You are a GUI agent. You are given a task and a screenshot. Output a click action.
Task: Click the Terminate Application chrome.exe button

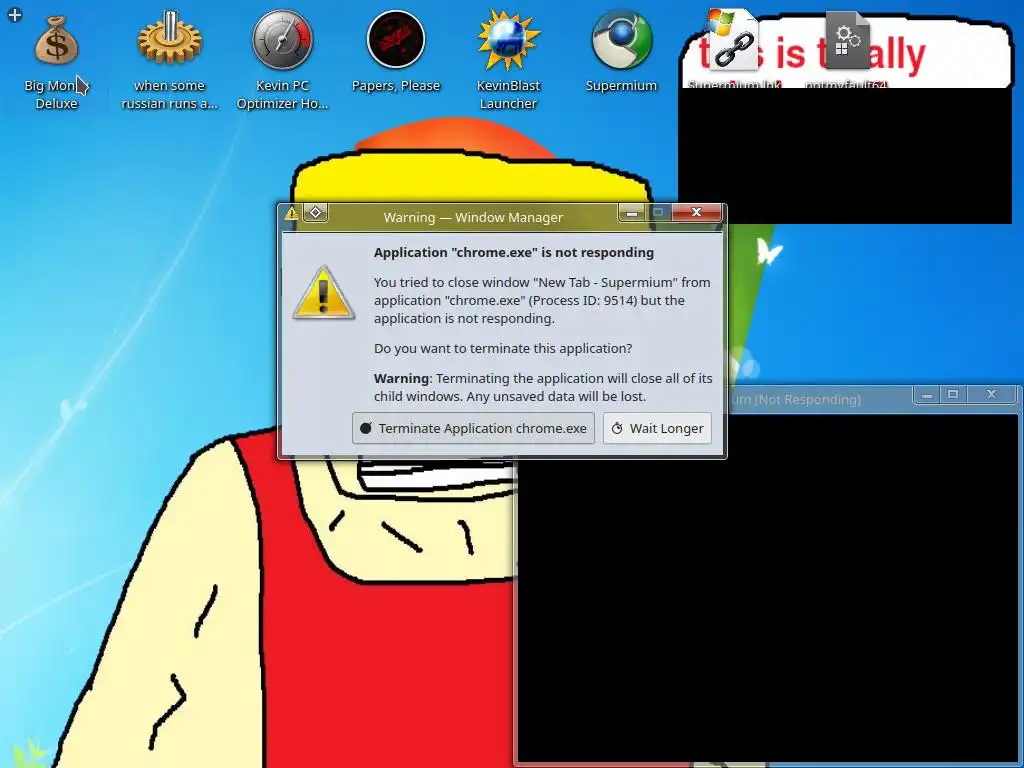tap(473, 428)
